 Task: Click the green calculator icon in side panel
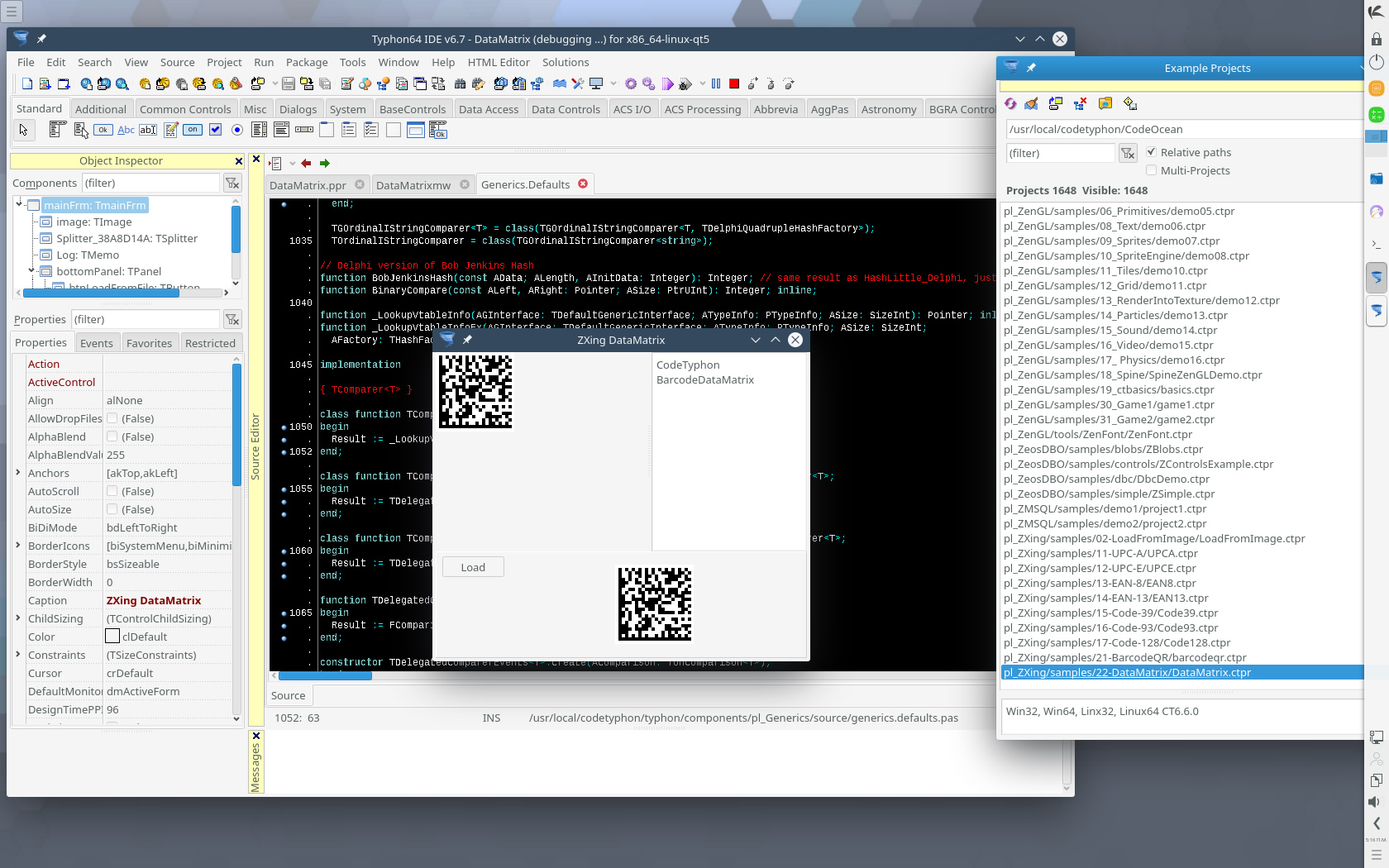1377,114
